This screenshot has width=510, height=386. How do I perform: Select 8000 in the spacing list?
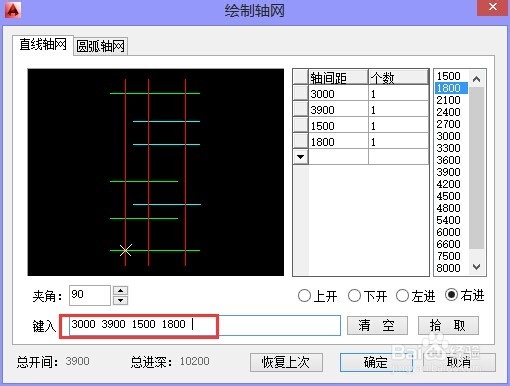449,268
